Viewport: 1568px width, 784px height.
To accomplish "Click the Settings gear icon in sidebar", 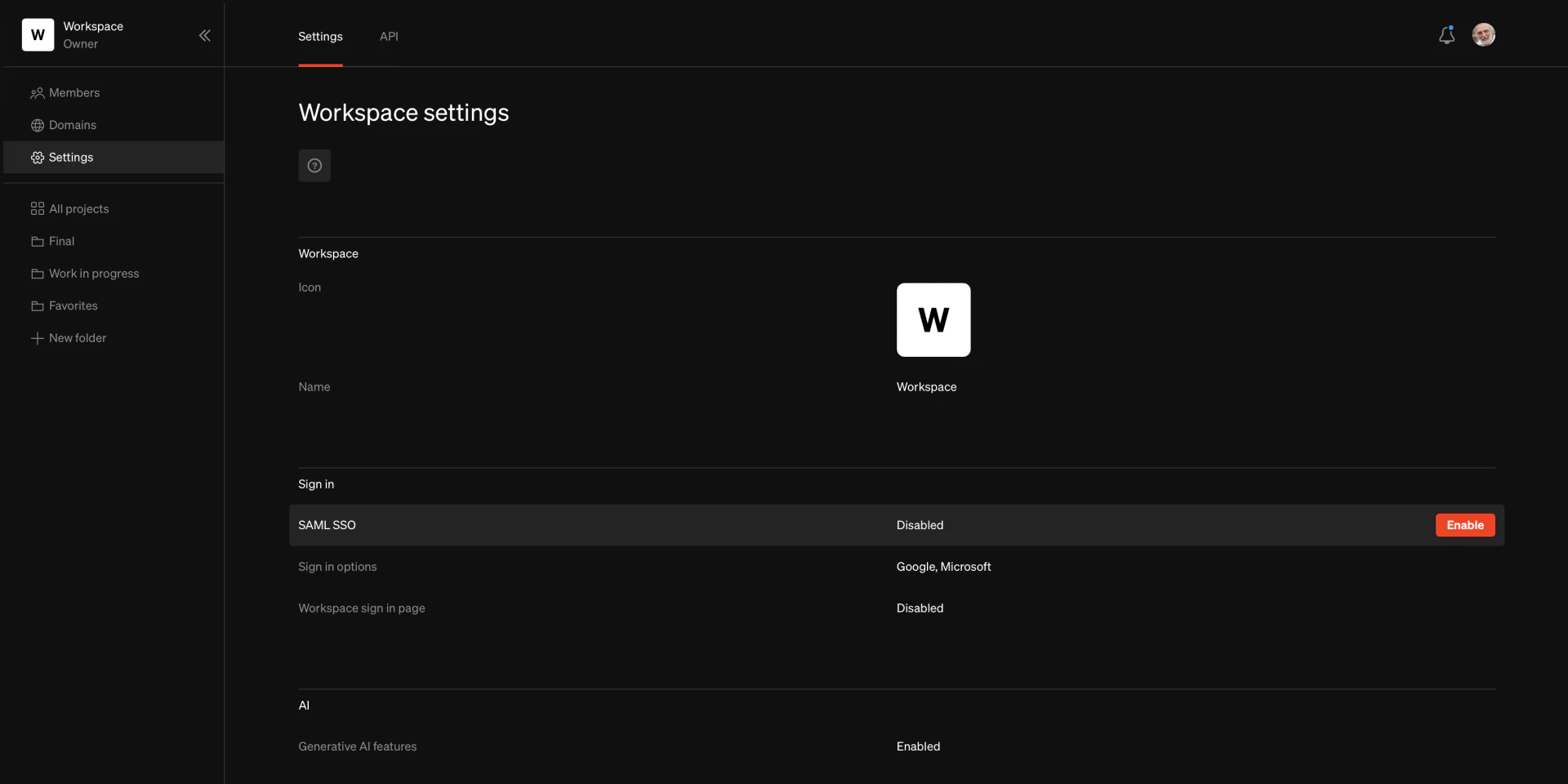I will pyautogui.click(x=38, y=158).
